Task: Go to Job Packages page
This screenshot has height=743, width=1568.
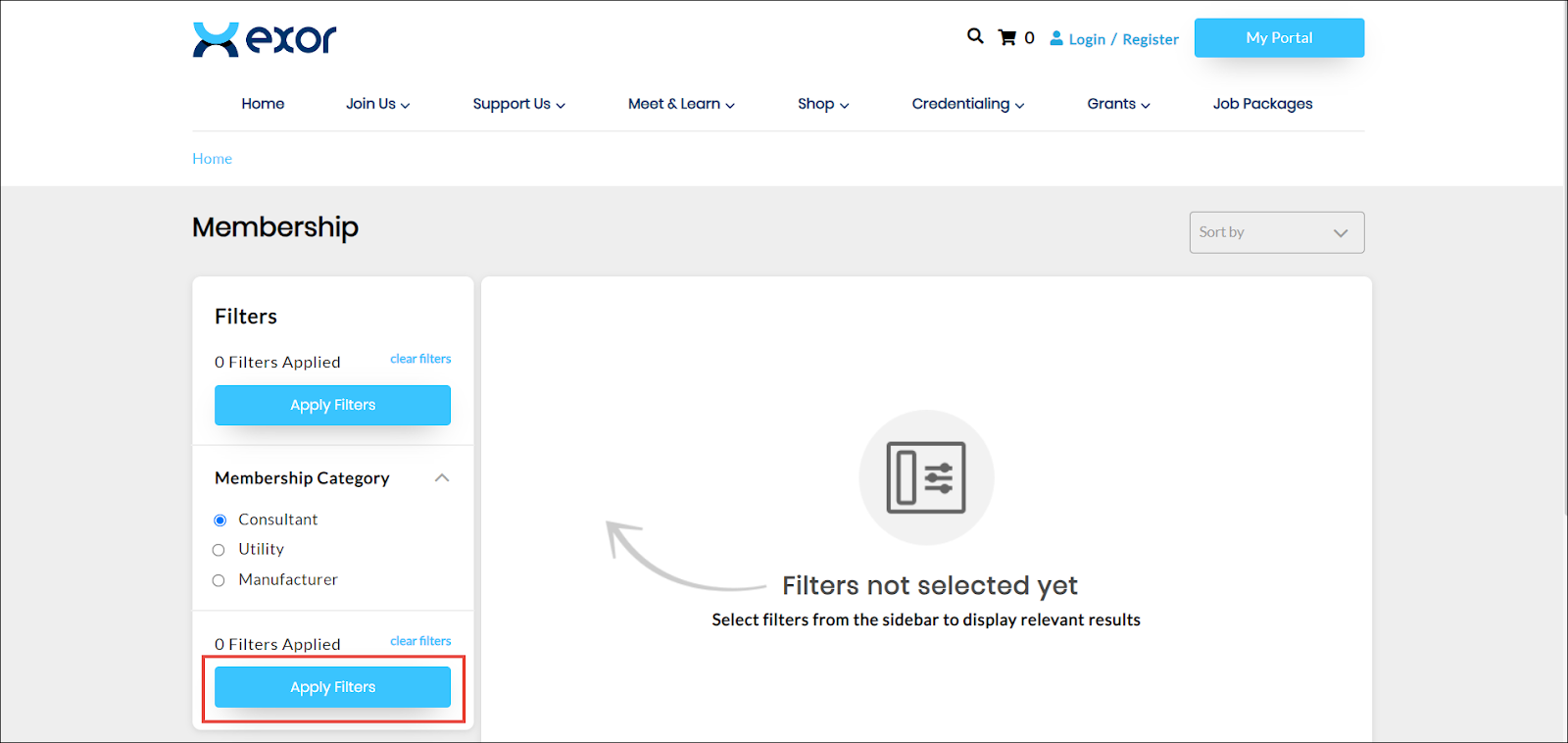Action: click(x=1262, y=104)
